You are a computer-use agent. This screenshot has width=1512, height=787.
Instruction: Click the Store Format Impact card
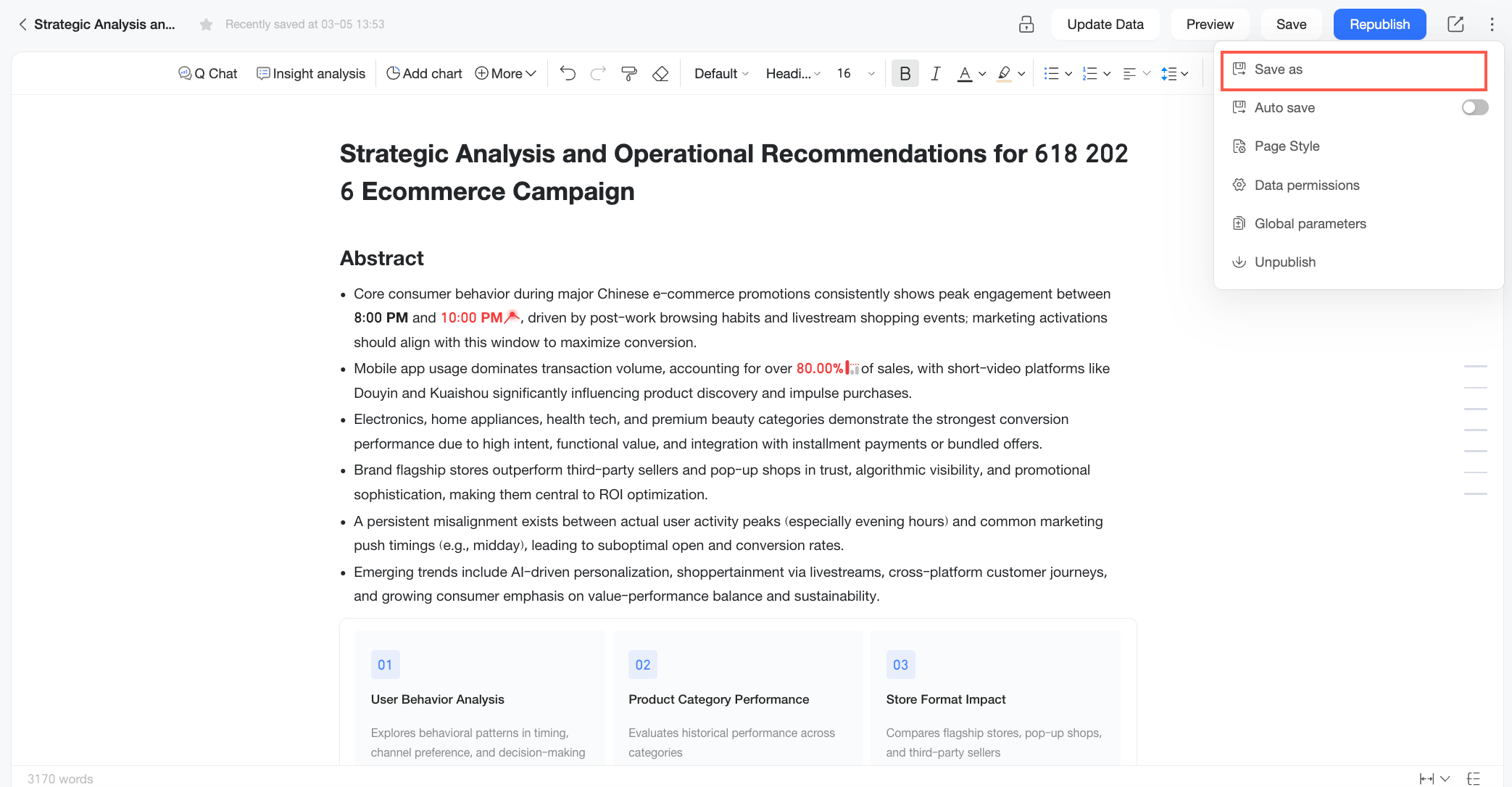(996, 698)
